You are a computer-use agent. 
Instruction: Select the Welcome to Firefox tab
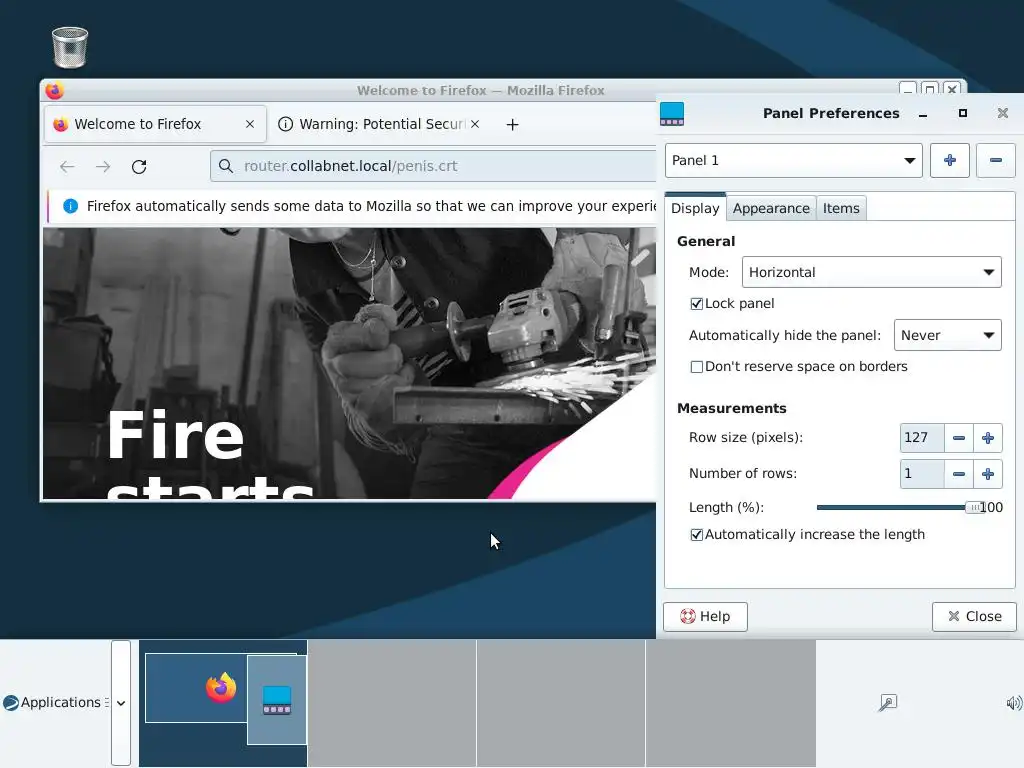coord(155,124)
